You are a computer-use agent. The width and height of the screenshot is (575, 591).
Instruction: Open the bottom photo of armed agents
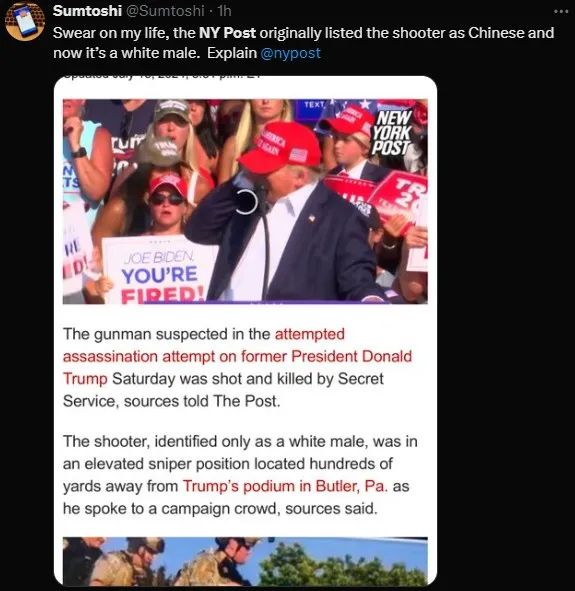click(x=245, y=561)
